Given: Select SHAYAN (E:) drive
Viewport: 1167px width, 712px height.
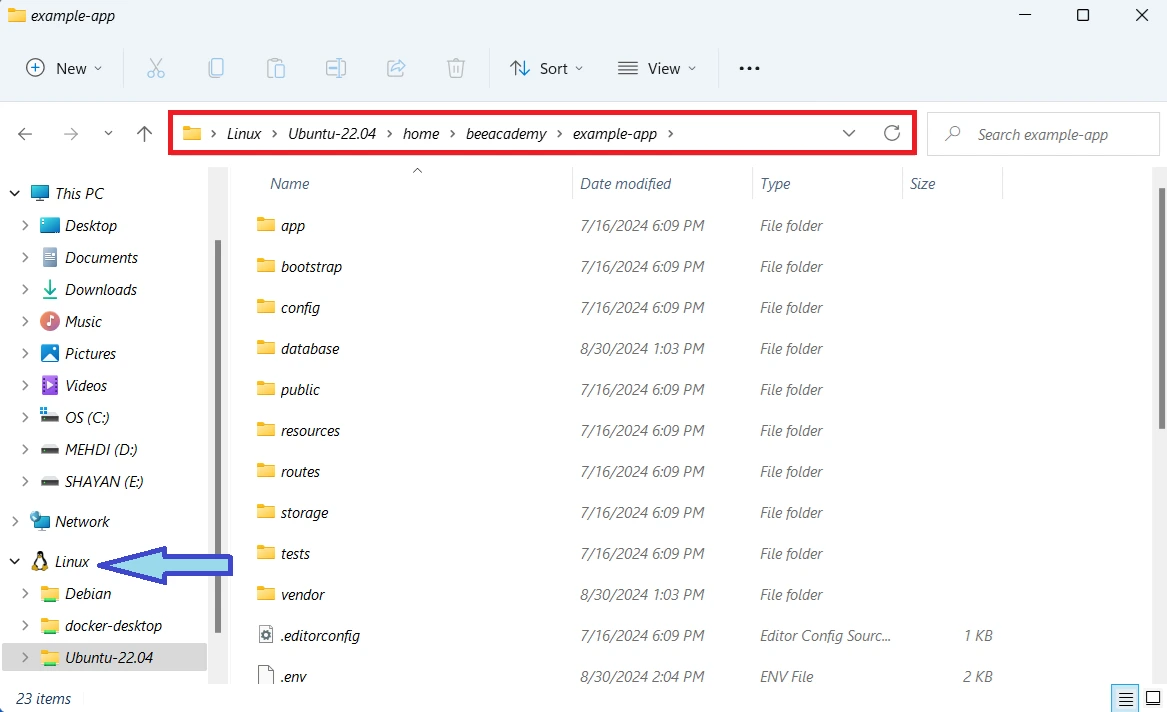Looking at the screenshot, I should (104, 481).
